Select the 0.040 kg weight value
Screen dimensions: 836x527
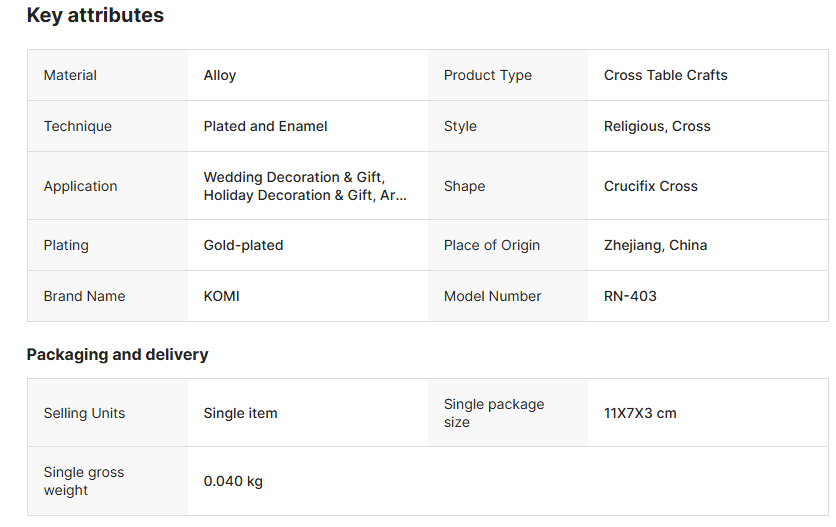tap(233, 481)
